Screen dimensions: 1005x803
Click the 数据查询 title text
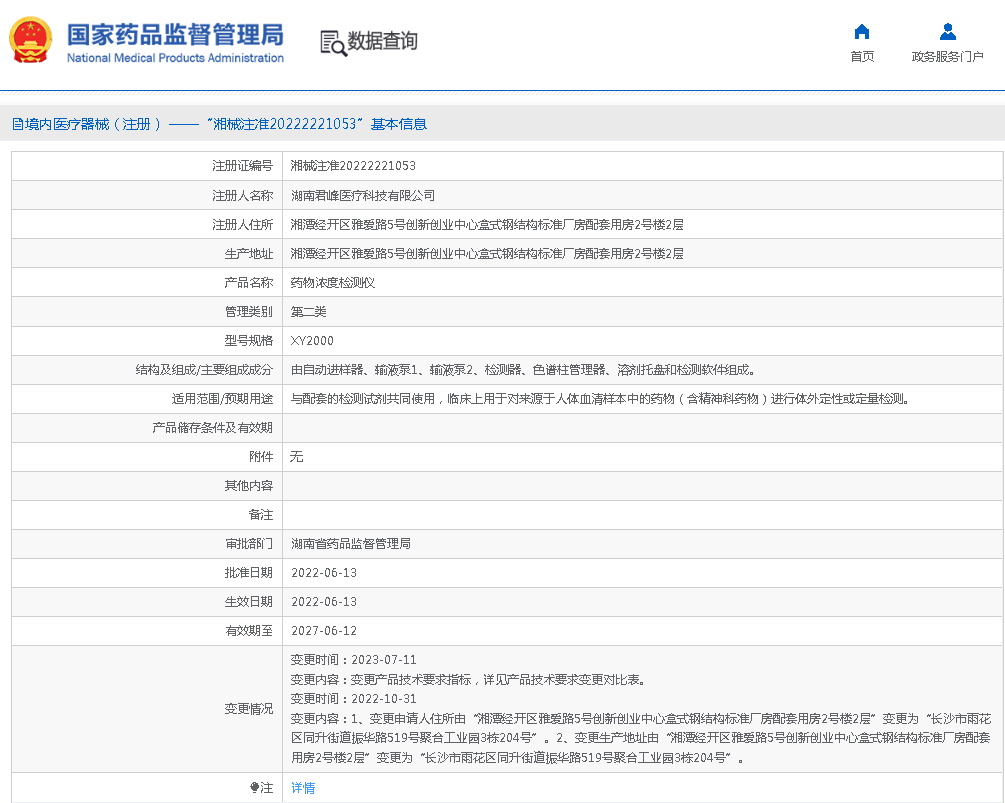(x=383, y=41)
